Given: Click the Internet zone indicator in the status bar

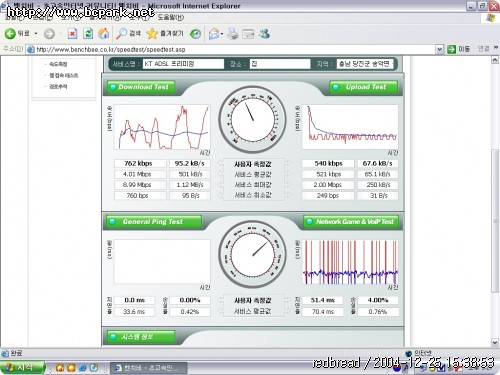Looking at the screenshot, I should tap(420, 353).
